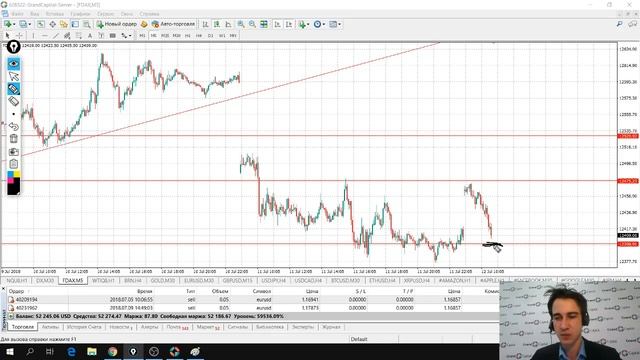
Task: Select the arrow pointer in drawing overlay
Action: (x=13, y=76)
